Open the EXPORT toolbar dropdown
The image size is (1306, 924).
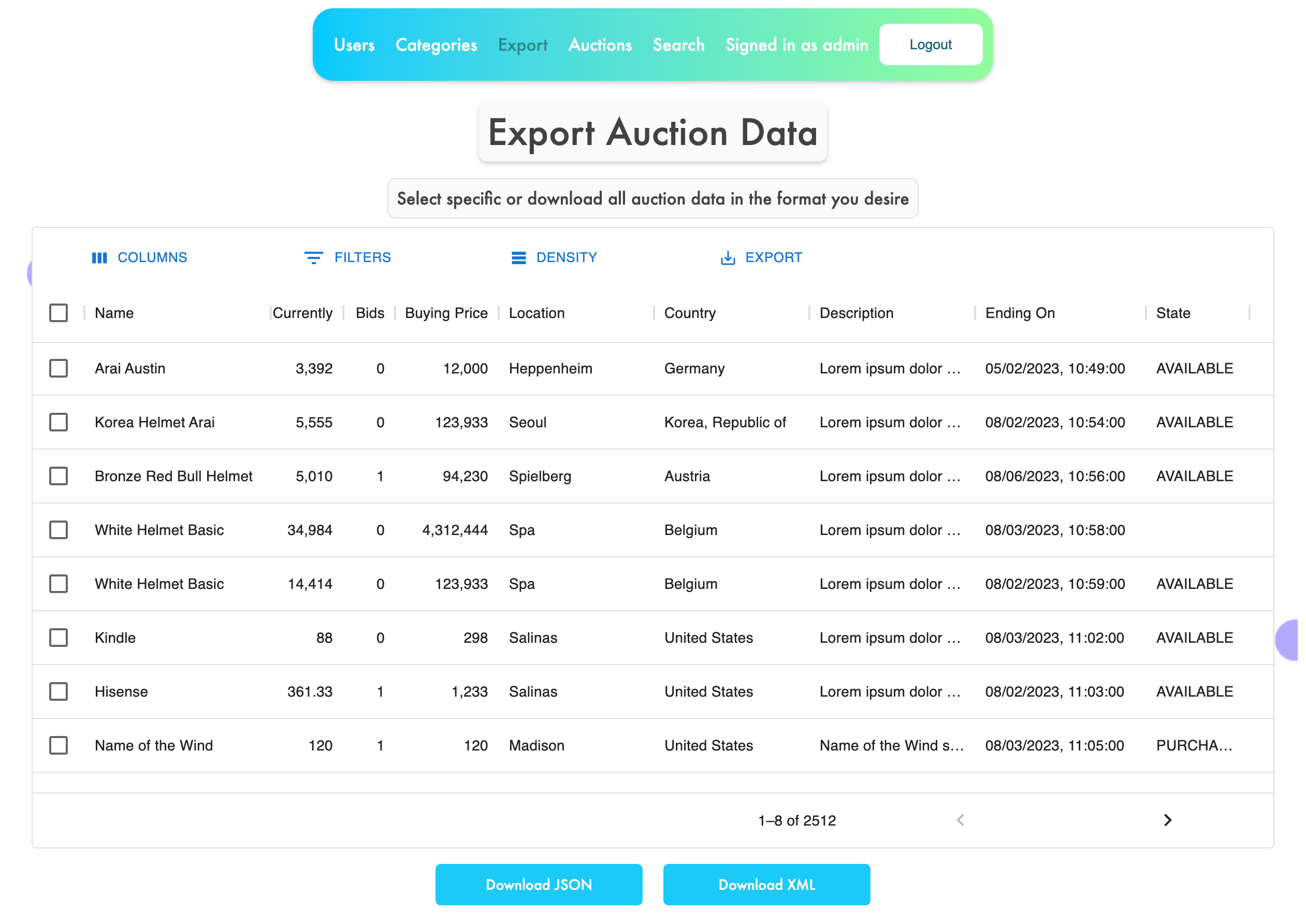(x=773, y=258)
